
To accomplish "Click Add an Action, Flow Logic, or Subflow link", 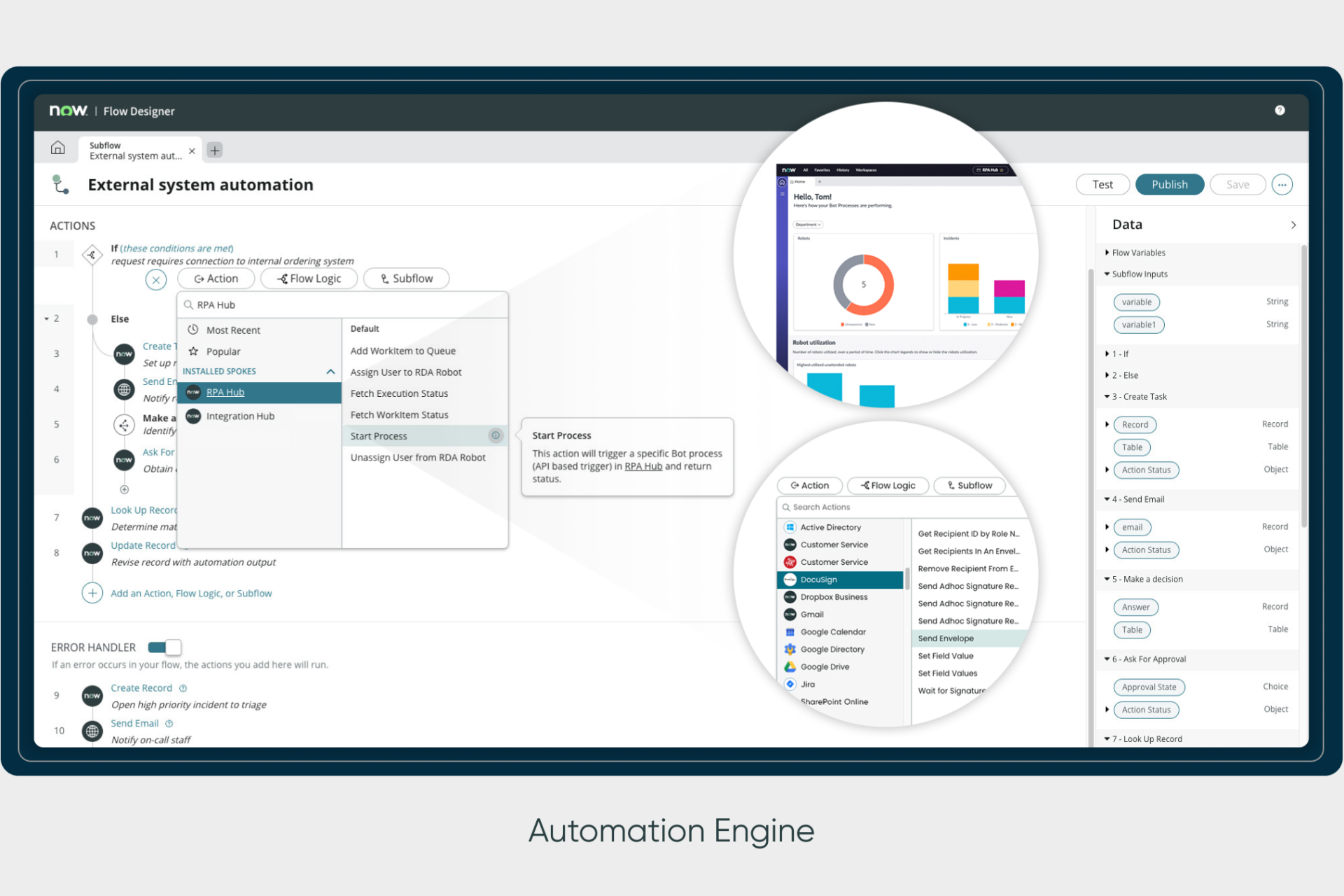I will point(191,593).
